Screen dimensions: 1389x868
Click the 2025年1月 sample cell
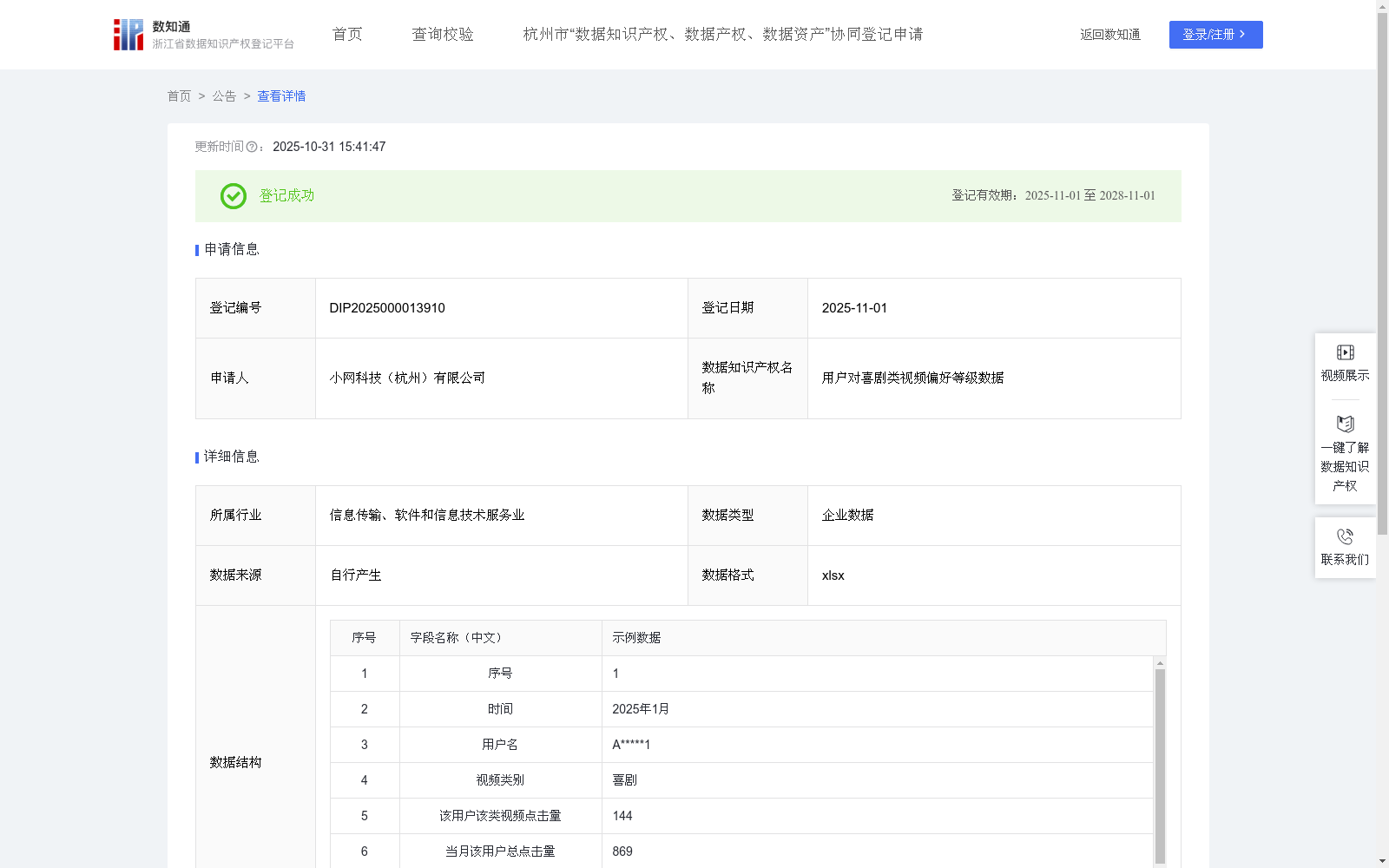[x=878, y=709]
